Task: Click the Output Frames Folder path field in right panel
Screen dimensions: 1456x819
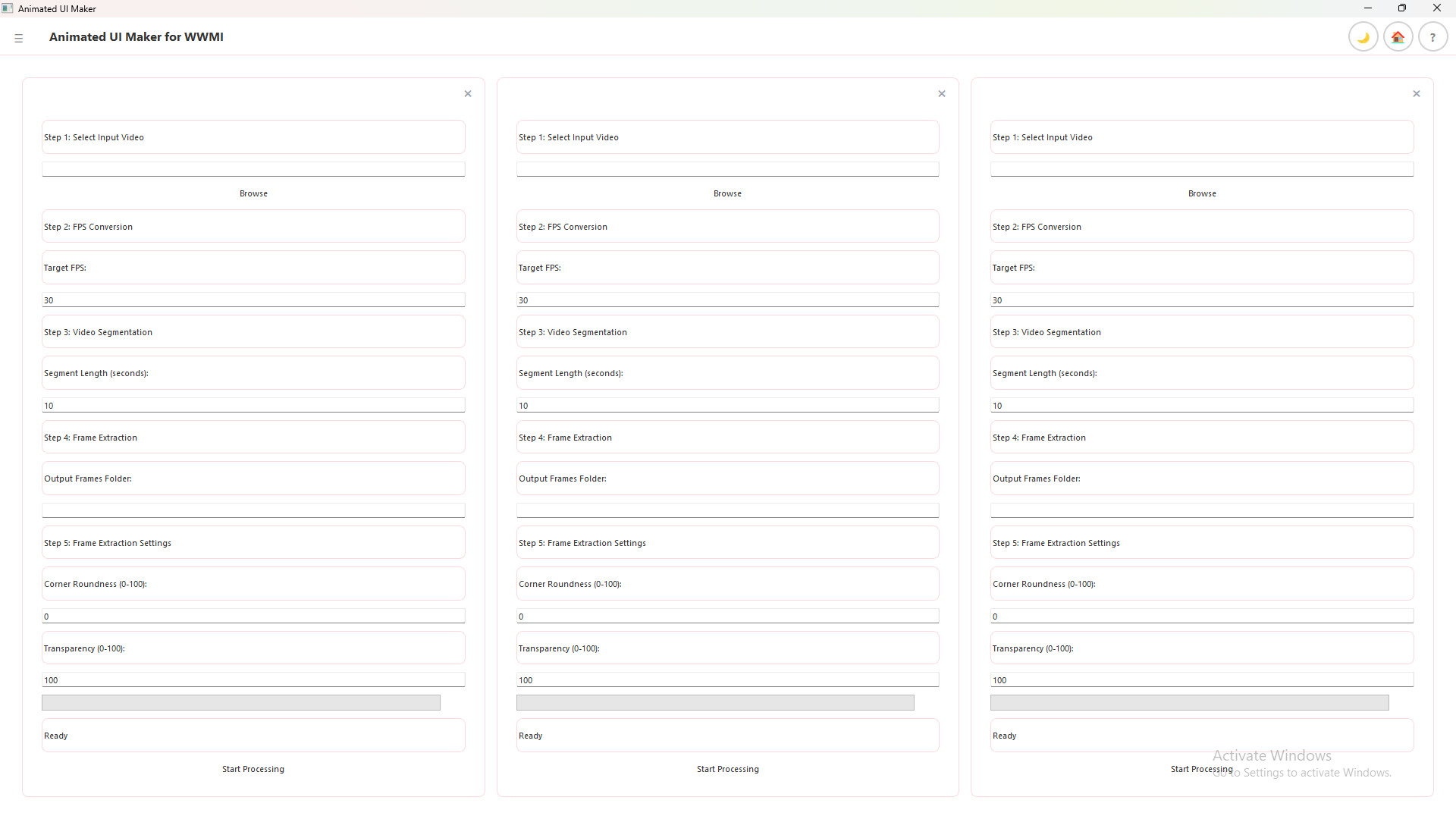Action: tap(1202, 510)
